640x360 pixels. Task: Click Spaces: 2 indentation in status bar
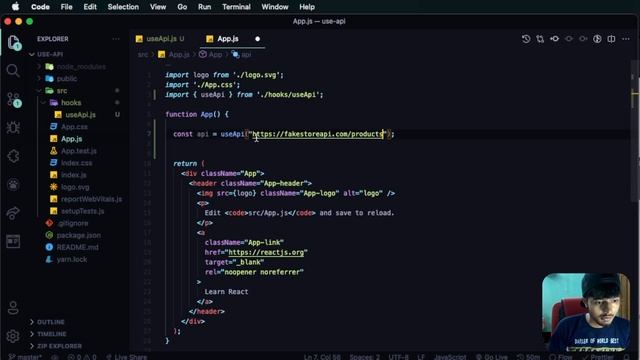(364, 357)
